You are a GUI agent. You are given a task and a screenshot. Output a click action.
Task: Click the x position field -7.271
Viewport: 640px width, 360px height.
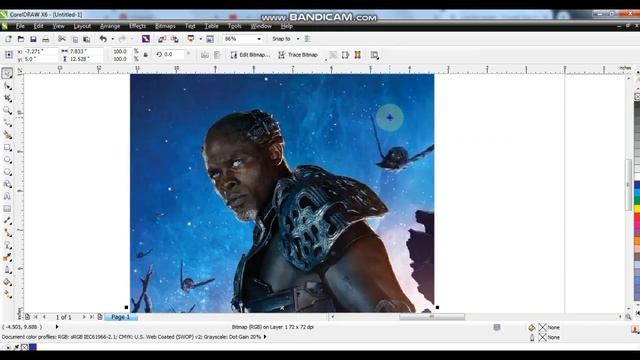pyautogui.click(x=40, y=51)
